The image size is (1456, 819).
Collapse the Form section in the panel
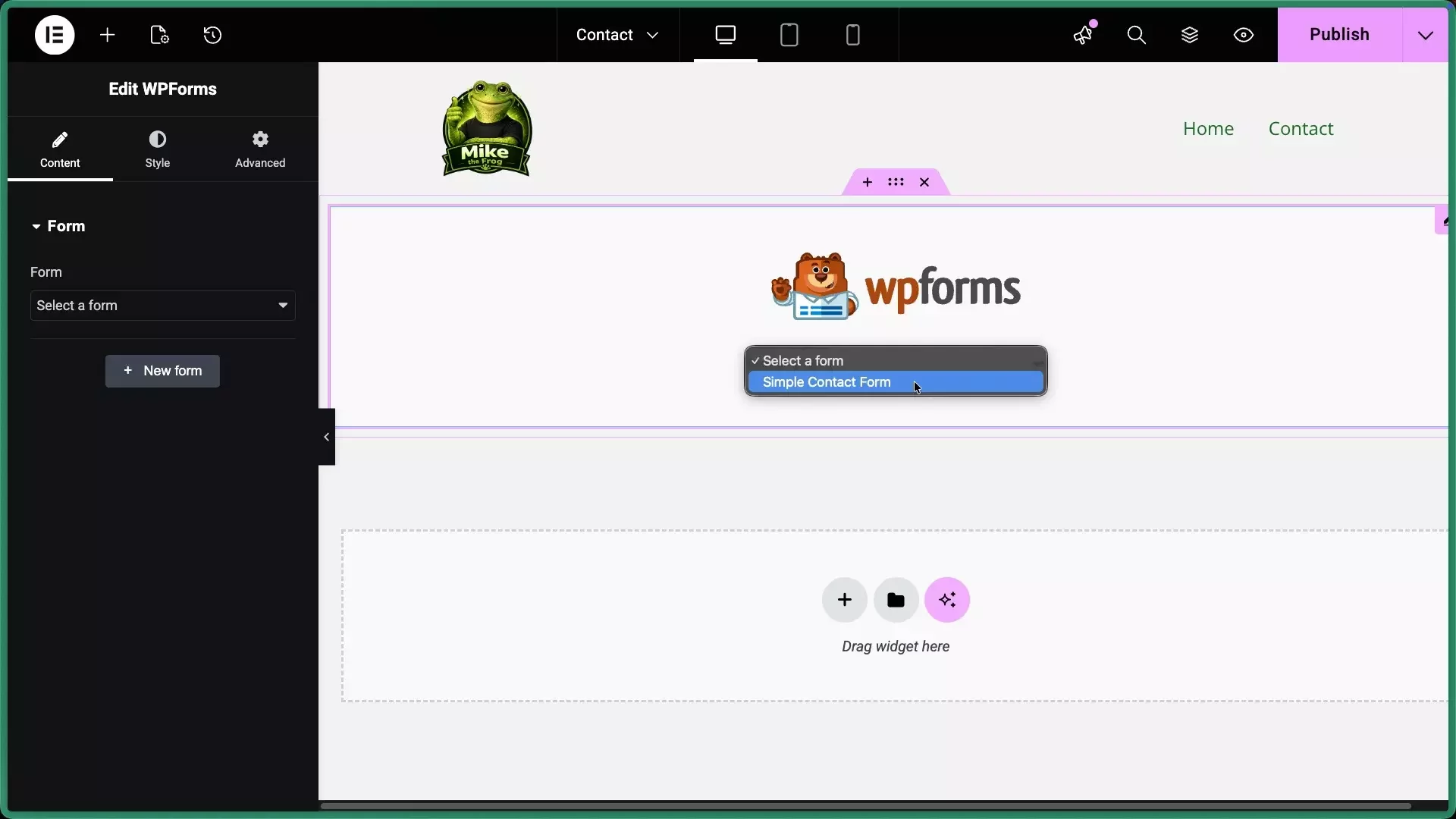tap(36, 225)
